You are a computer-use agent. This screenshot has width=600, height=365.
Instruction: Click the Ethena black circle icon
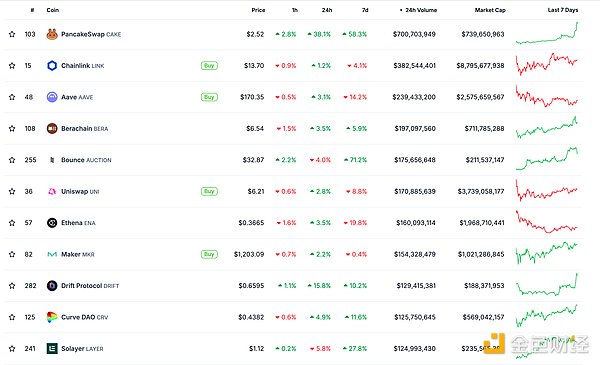coord(52,222)
